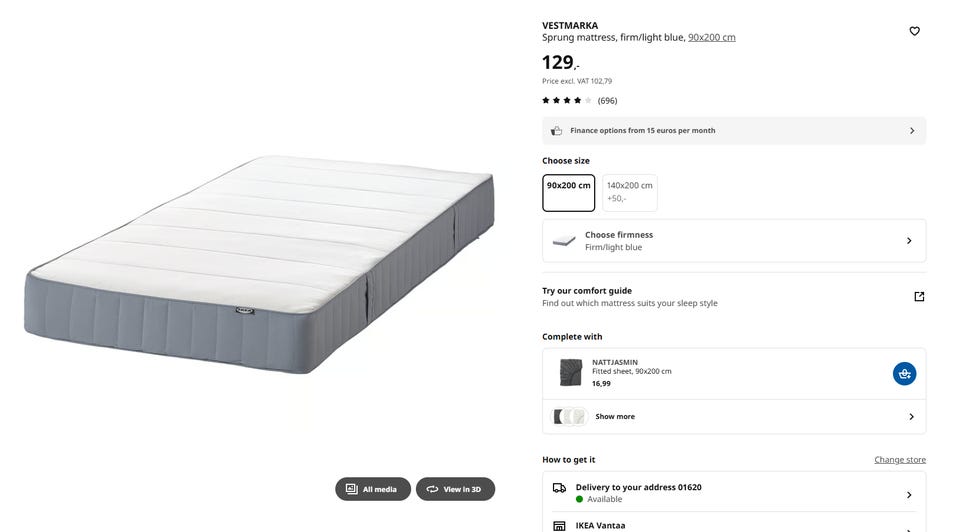Image resolution: width=960 pixels, height=532 pixels.
Task: Select the 140x200 cm size option
Action: pos(629,193)
